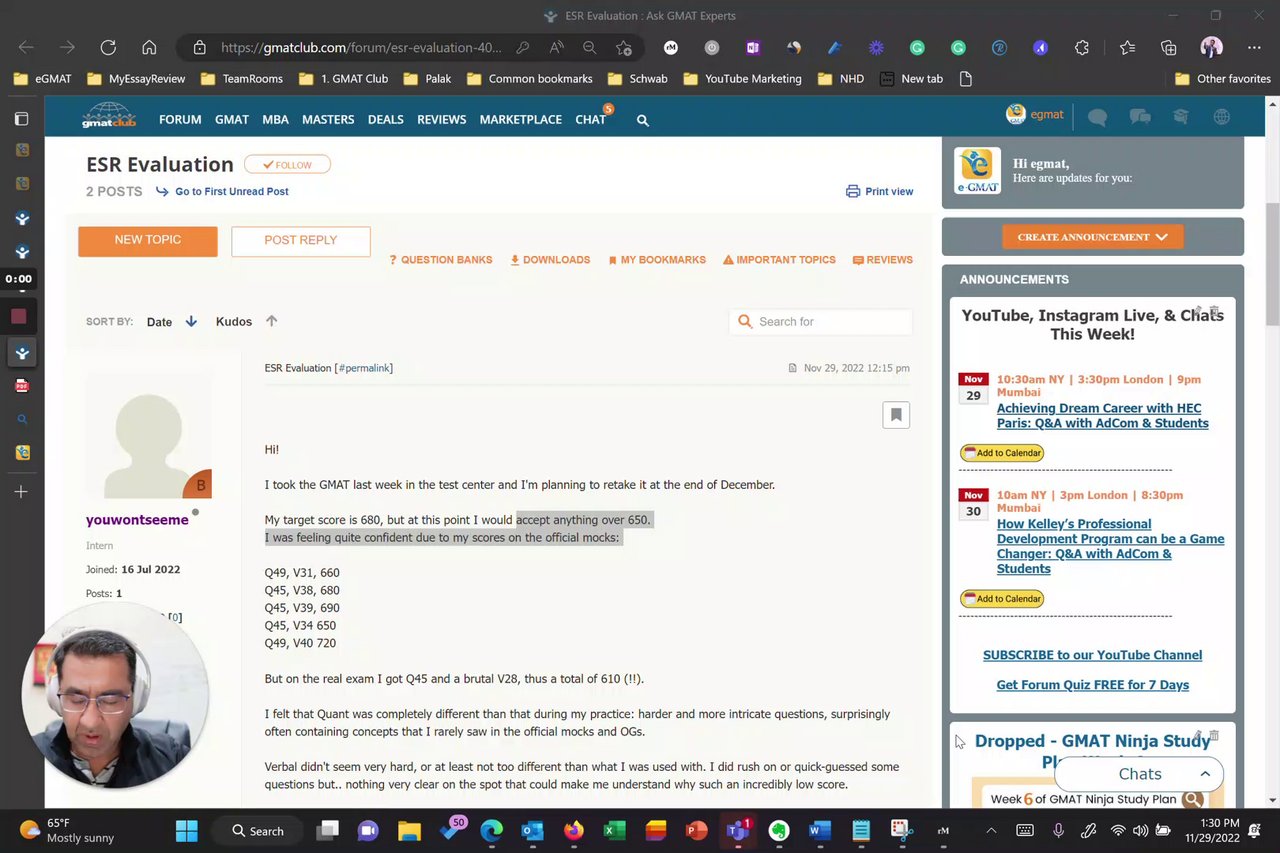This screenshot has width=1280, height=853.
Task: Launch Excel from the taskbar
Action: pos(614,831)
